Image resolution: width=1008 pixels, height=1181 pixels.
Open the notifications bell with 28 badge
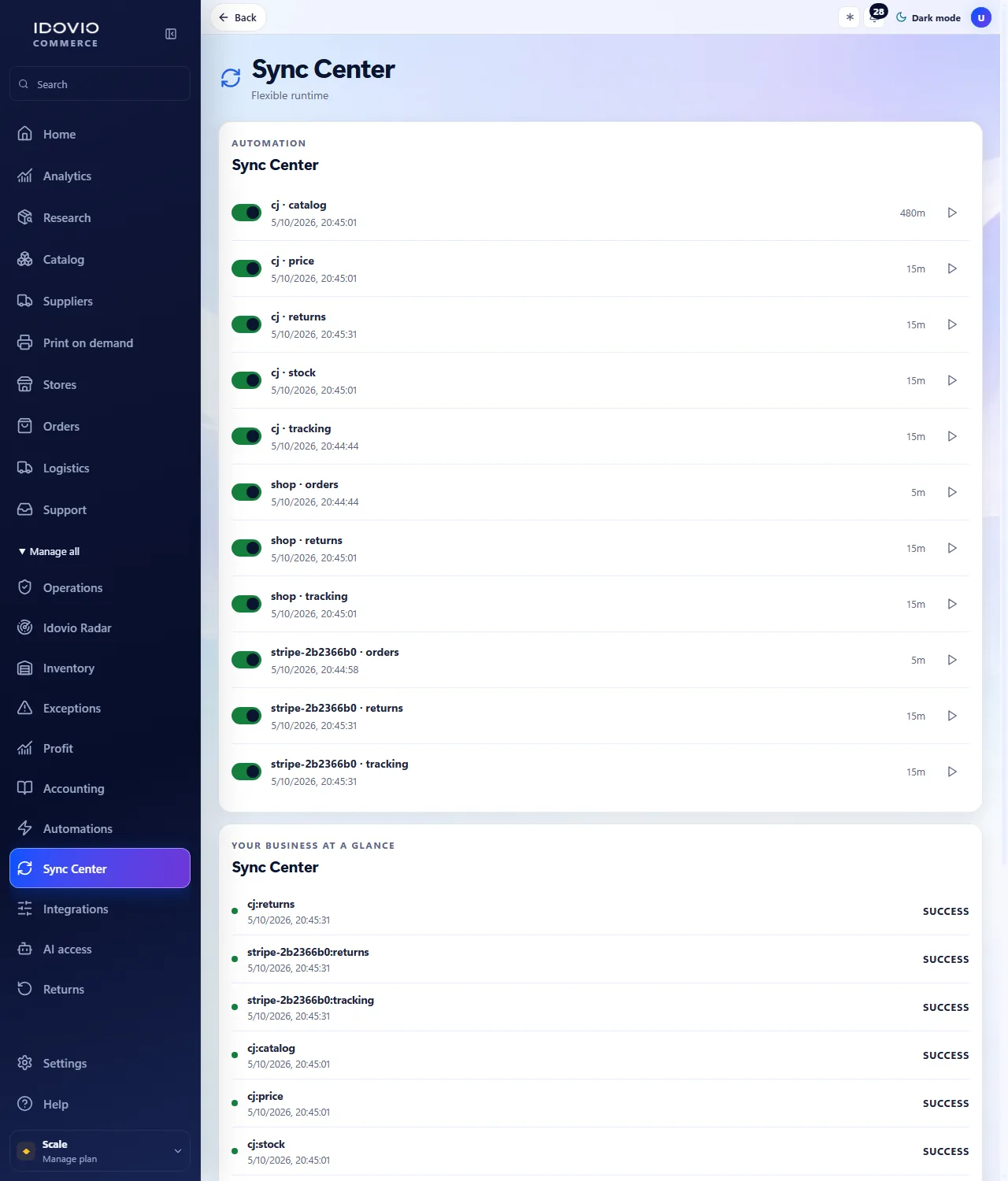click(x=875, y=17)
